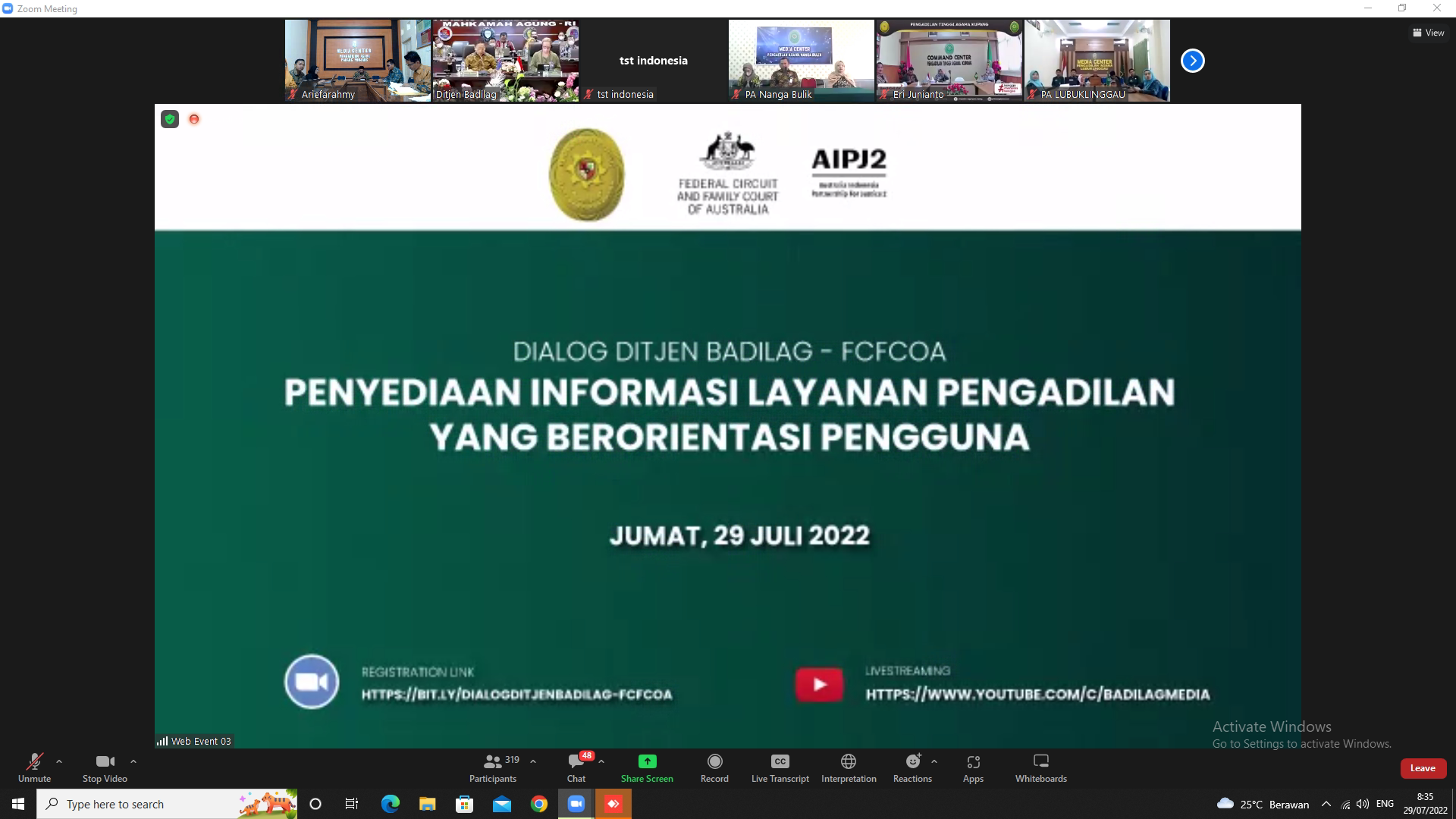This screenshot has width=1456, height=819.
Task: Click the Share Screen button
Action: point(647,767)
